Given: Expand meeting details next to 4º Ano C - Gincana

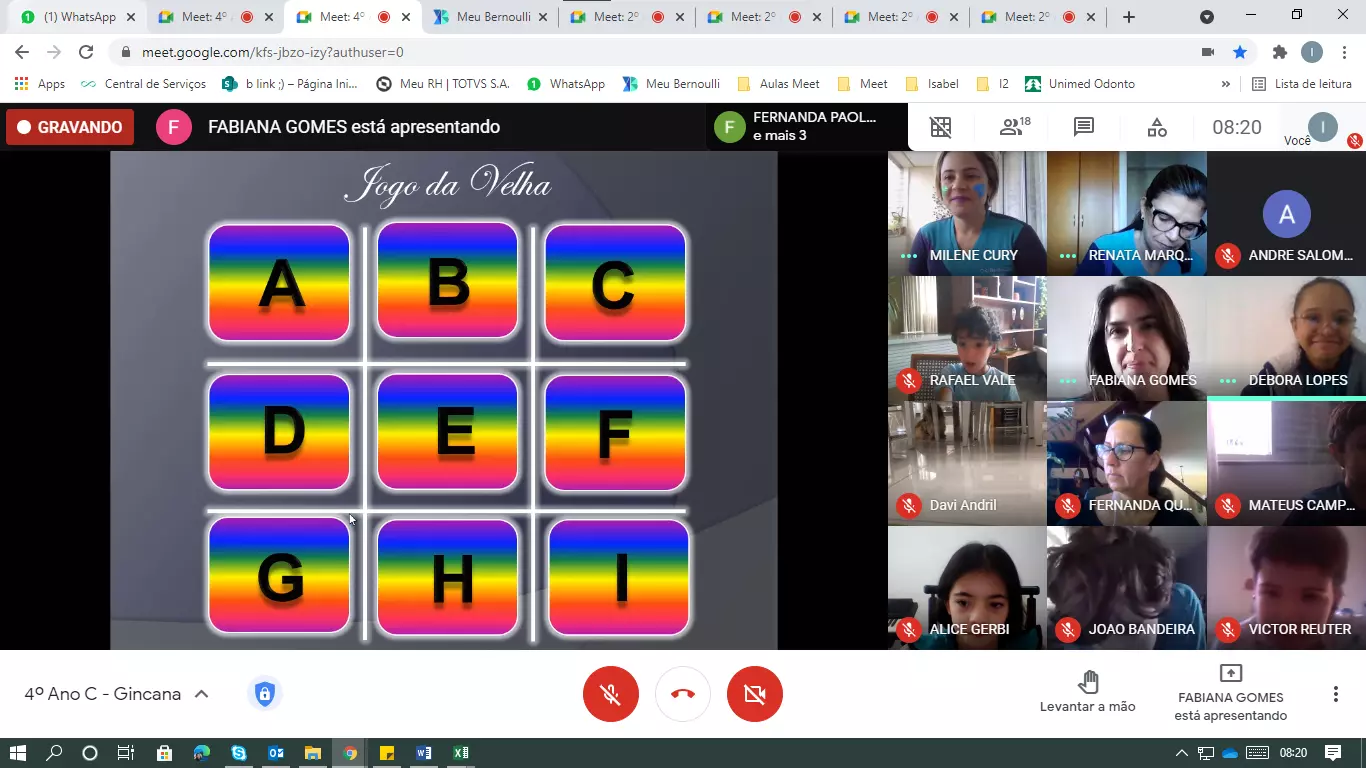Looking at the screenshot, I should click(x=201, y=694).
